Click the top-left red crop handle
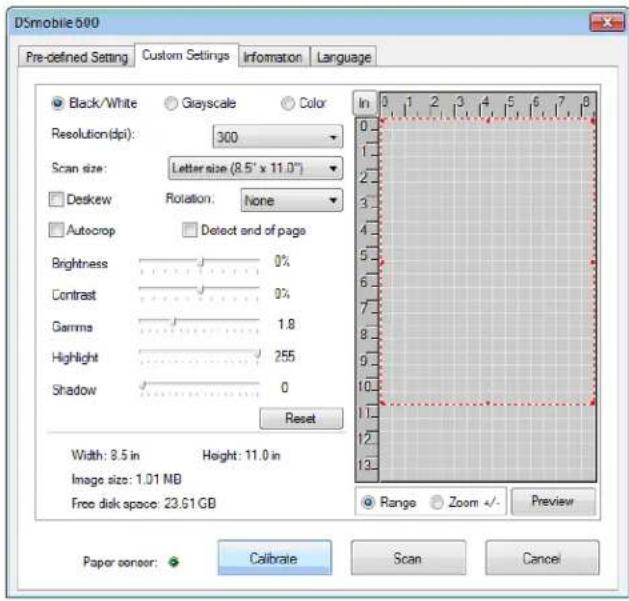Viewport: 629px width, 601px height. 382,120
